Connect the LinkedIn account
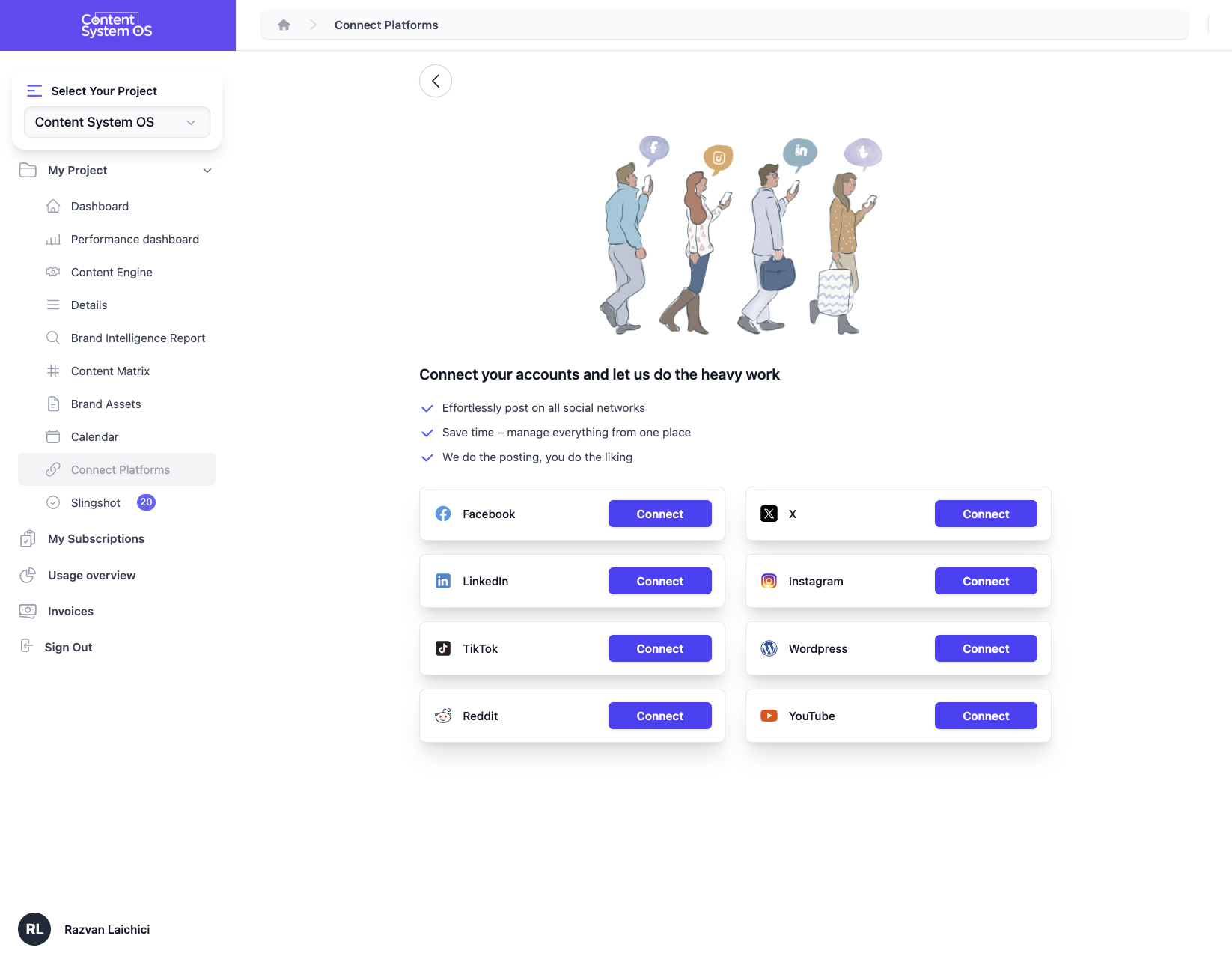The width and height of the screenshot is (1232, 965). (659, 581)
